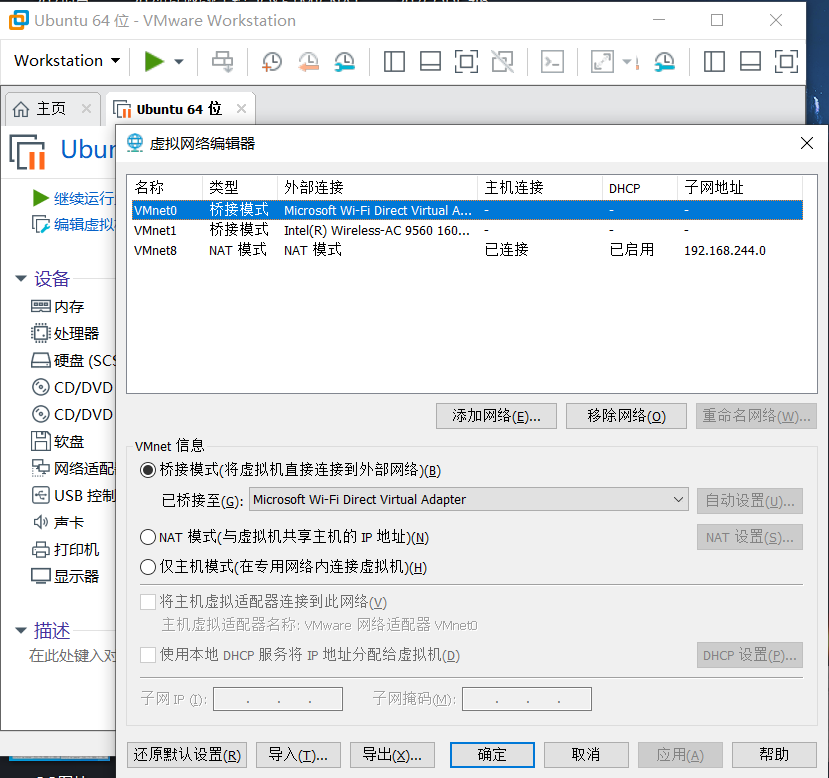Viewport: 829px width, 778px height.
Task: Click 确定 OK button
Action: click(x=492, y=755)
